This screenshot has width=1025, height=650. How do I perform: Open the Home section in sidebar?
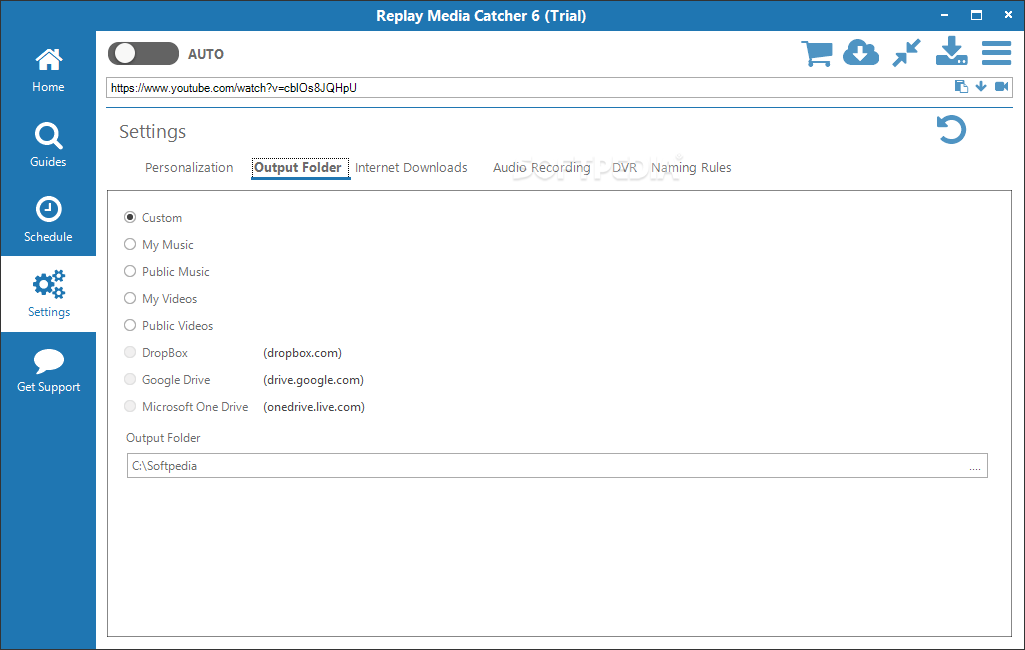tap(48, 71)
